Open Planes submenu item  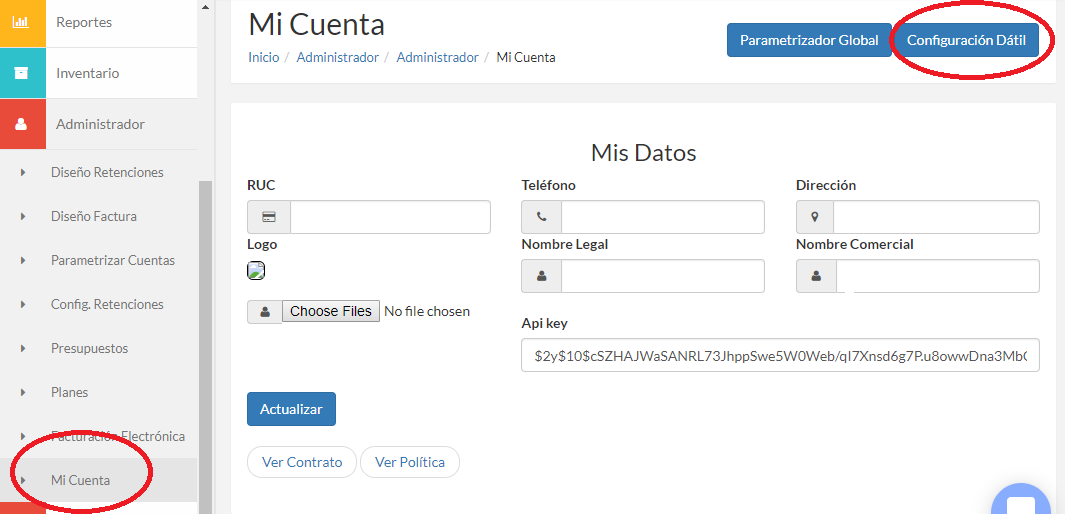coord(98,392)
